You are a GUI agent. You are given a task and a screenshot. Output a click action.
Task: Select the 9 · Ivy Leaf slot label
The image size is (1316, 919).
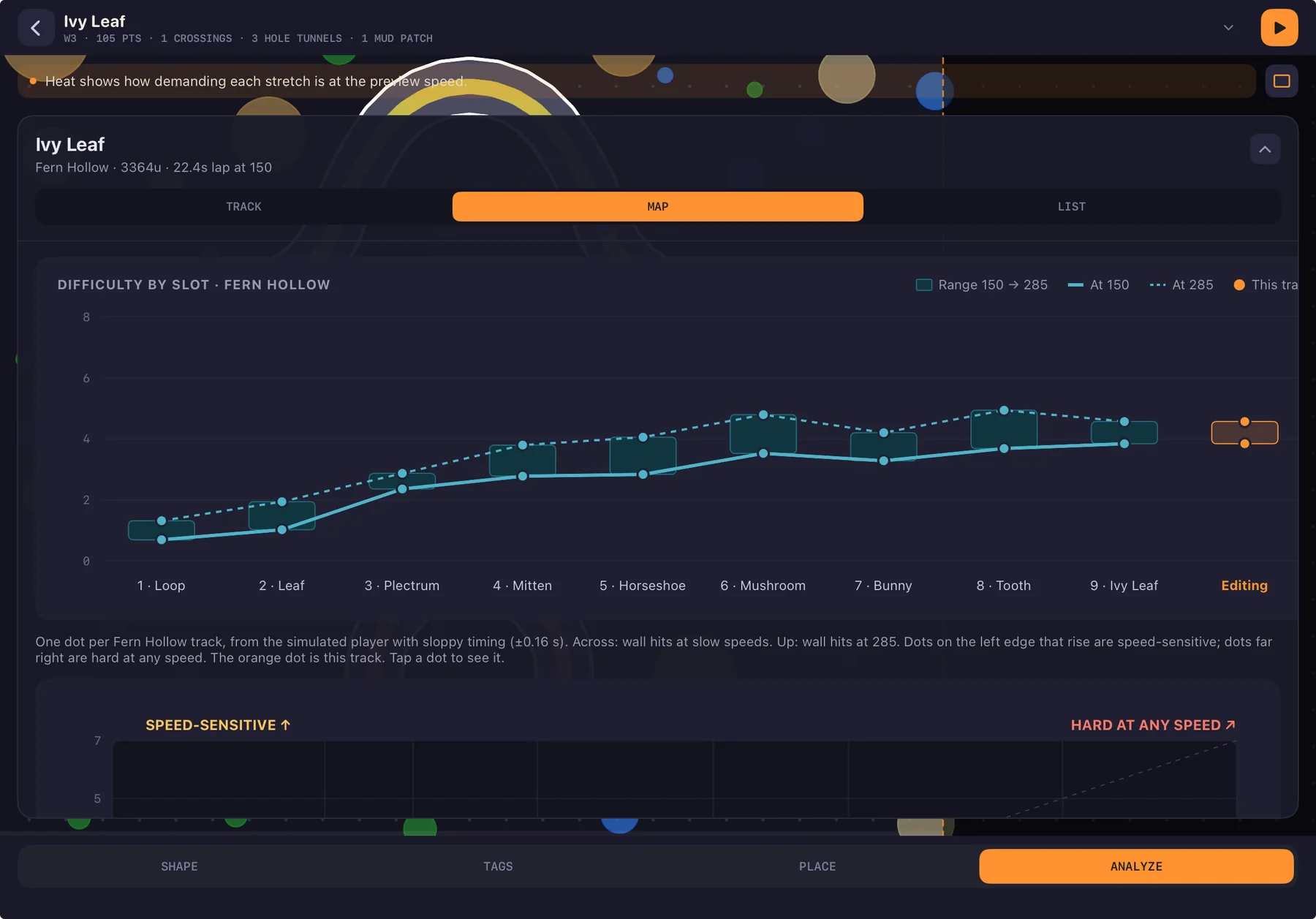[1124, 586]
